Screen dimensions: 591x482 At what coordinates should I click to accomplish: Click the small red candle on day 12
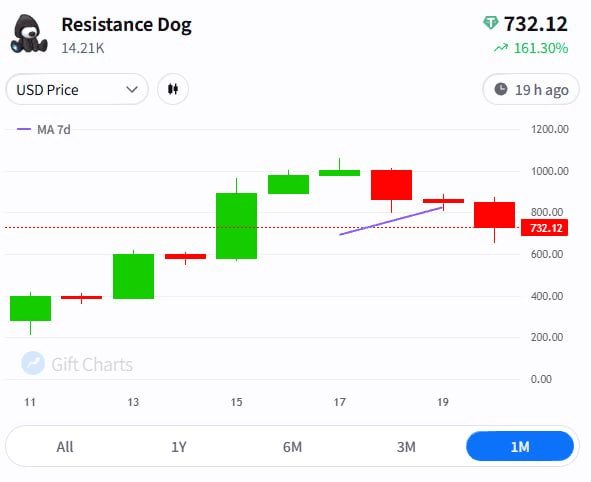point(81,297)
